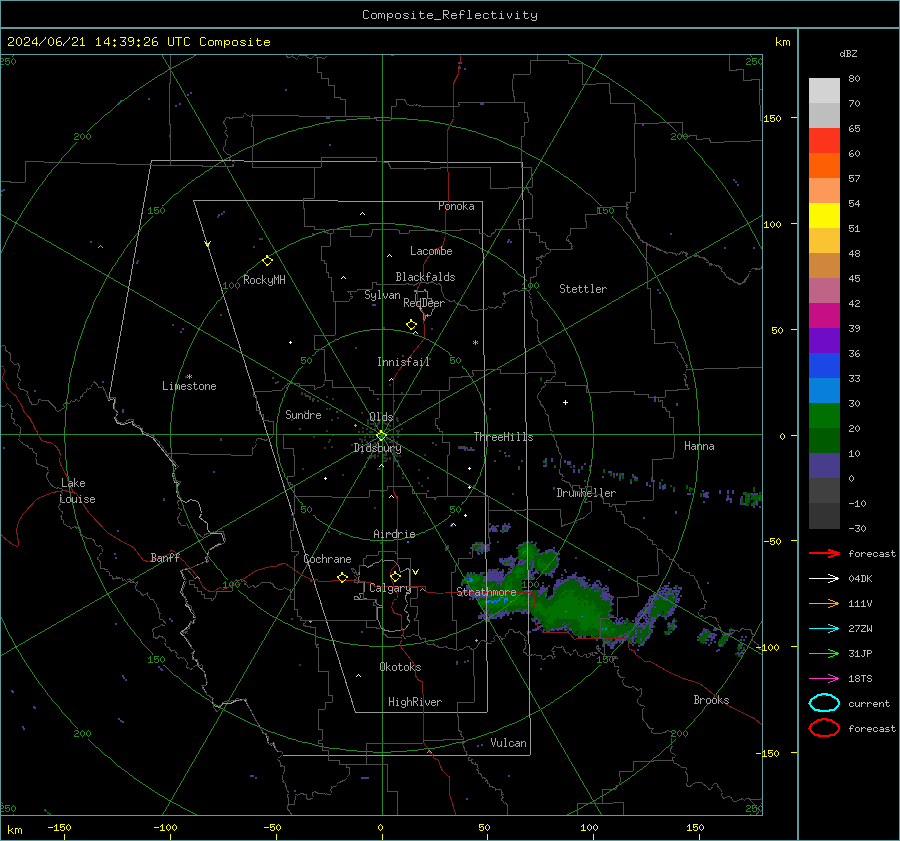Click the yellow diamond marker near Cochrane
900x841 pixels.
[342, 577]
